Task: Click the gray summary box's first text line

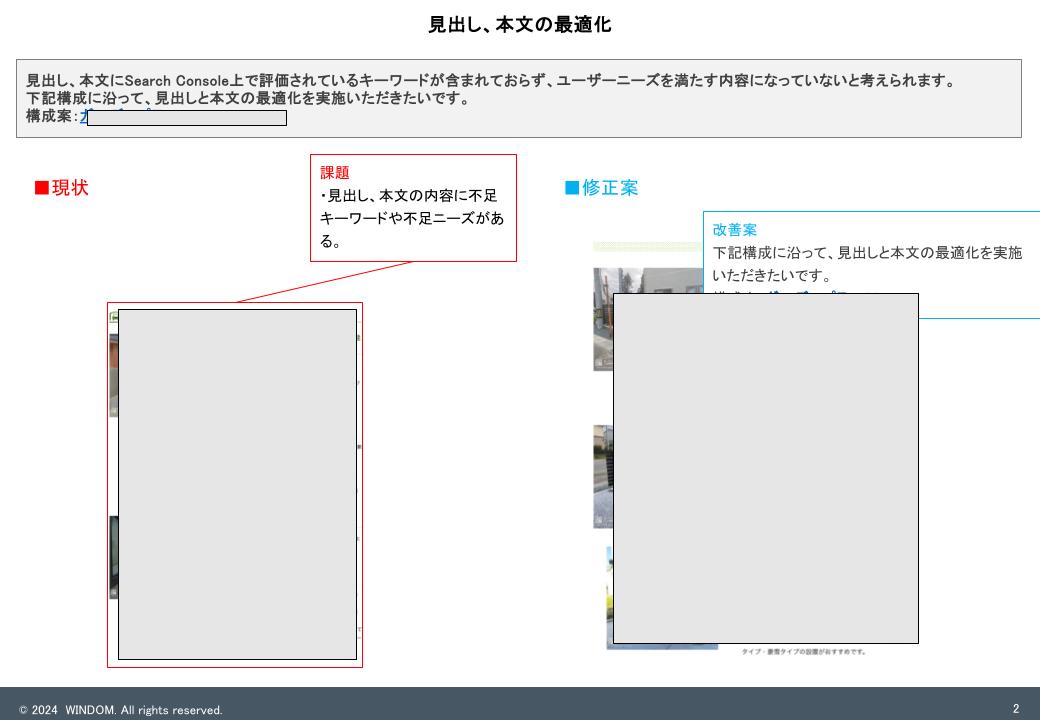Action: [x=490, y=81]
